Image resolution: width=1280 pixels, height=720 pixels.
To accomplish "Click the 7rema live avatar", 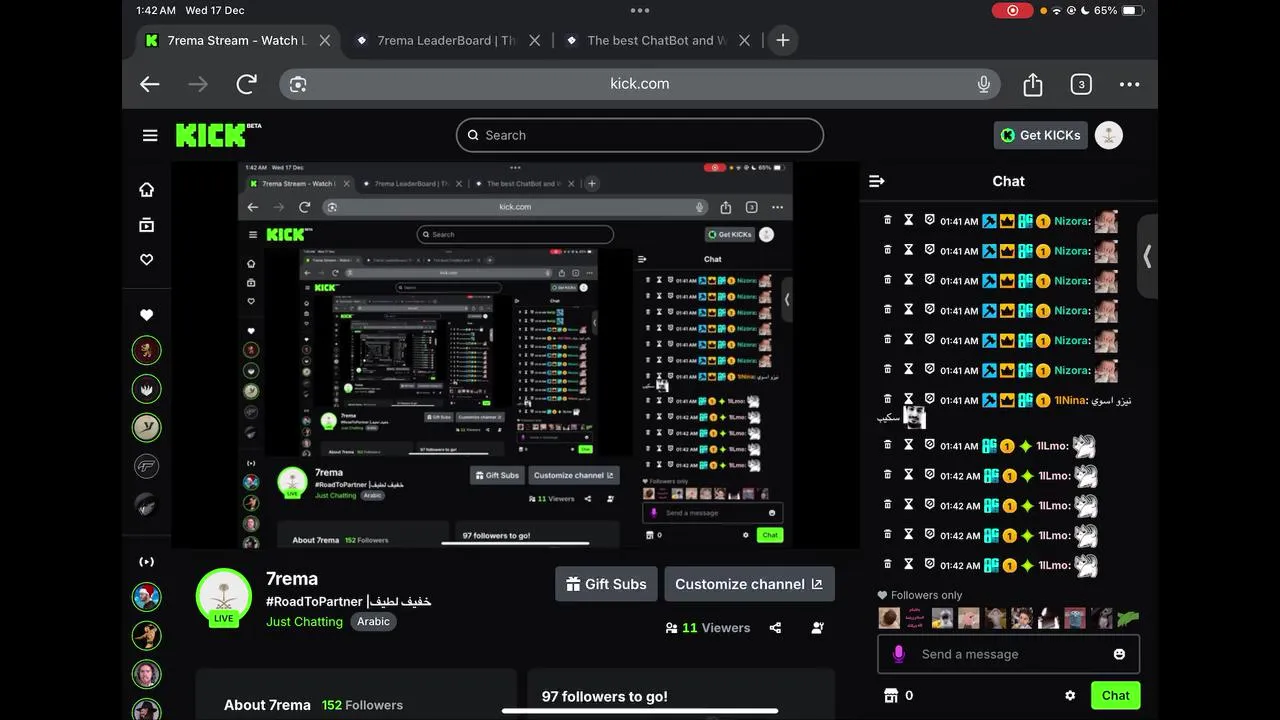I will (x=224, y=597).
